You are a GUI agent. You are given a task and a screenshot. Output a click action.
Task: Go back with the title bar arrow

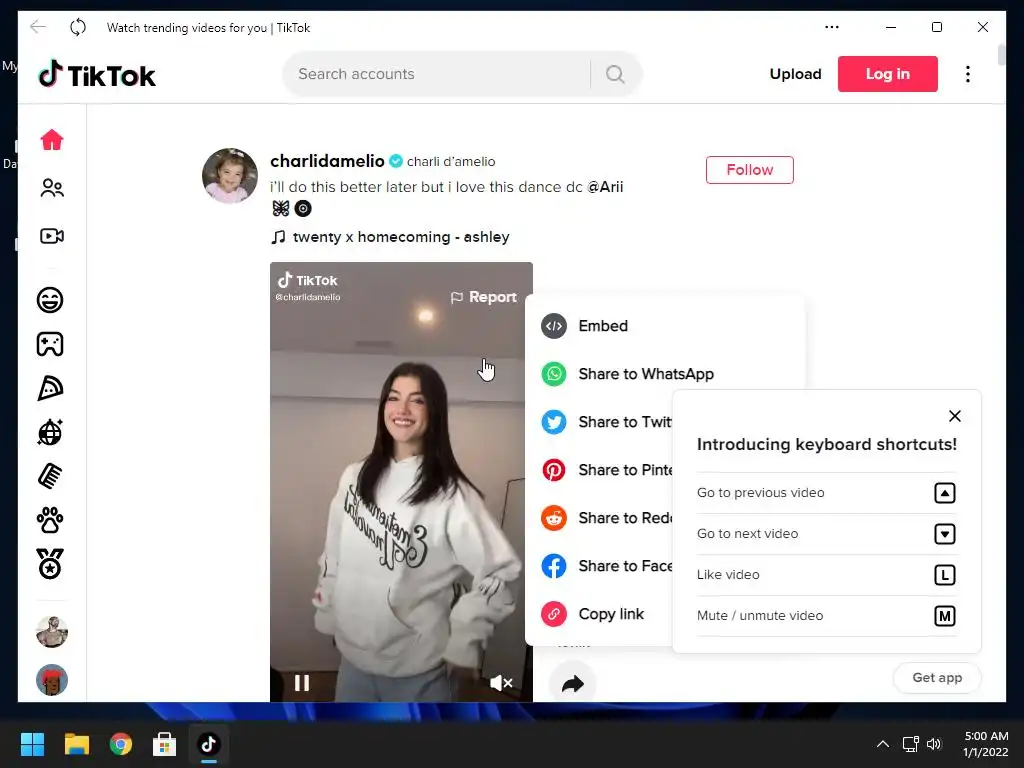38,27
